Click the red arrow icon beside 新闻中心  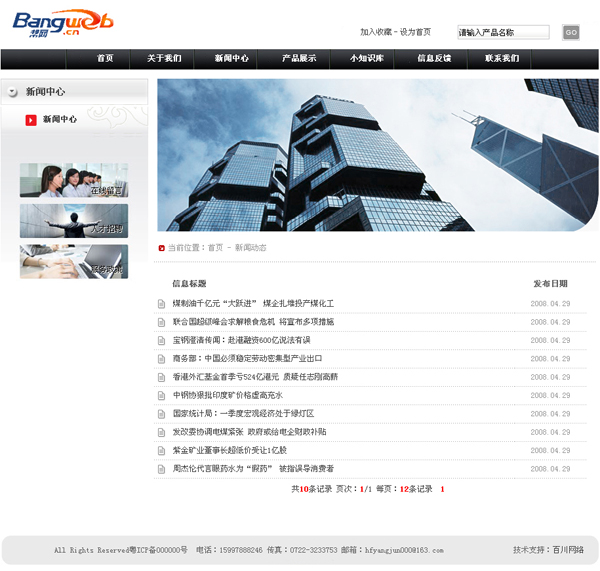31,120
